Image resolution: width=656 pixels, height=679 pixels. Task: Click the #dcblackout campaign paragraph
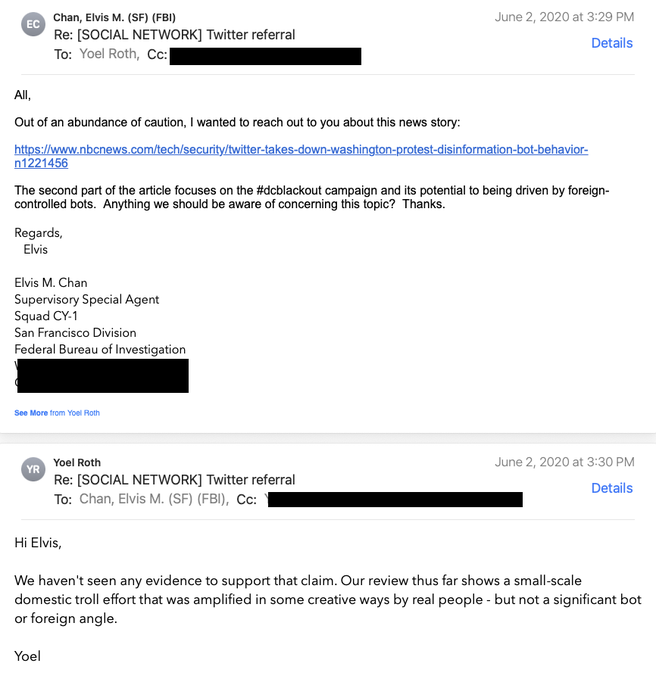(x=311, y=197)
